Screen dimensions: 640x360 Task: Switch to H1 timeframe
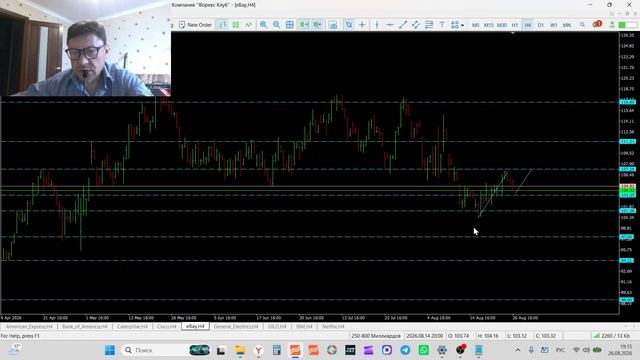tap(515, 25)
